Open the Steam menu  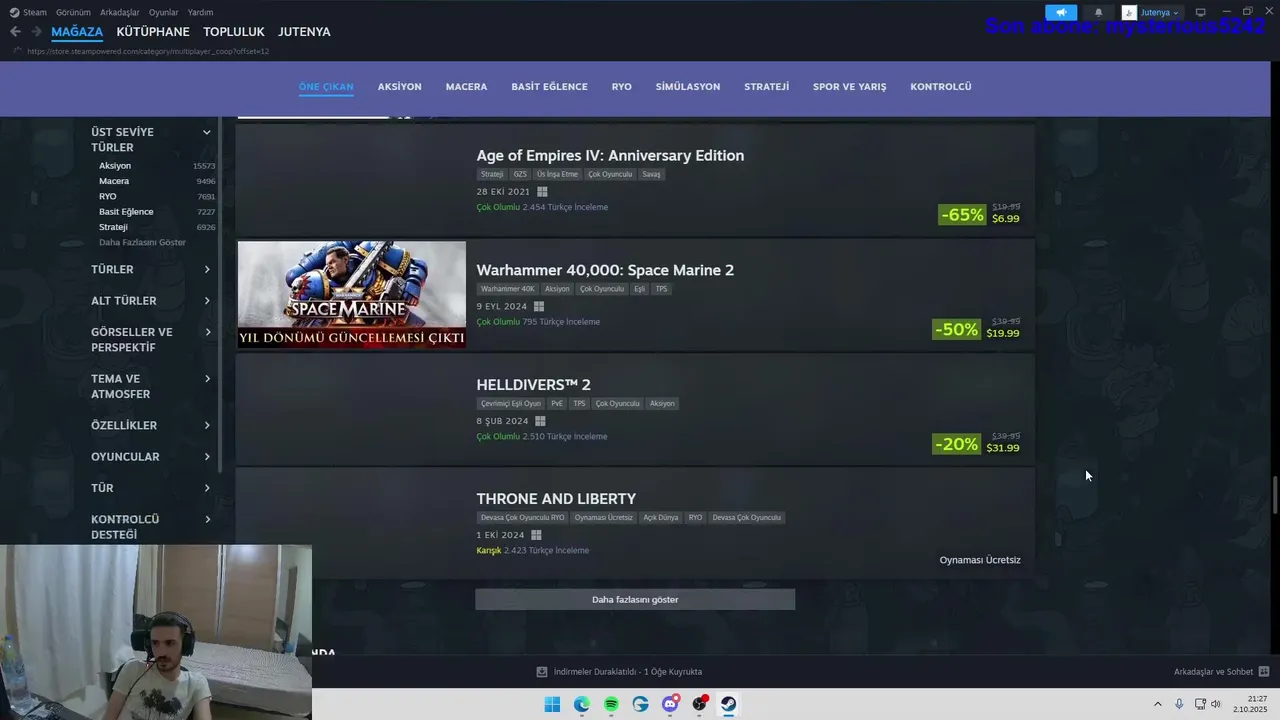point(28,12)
